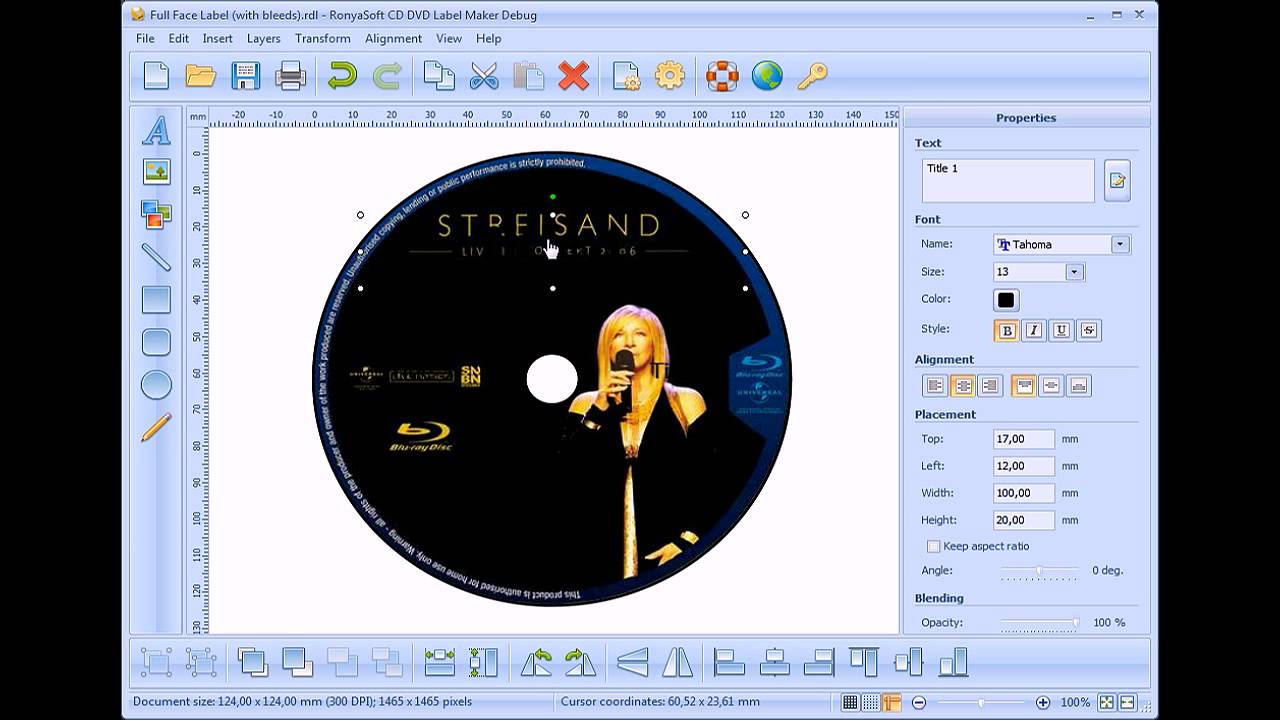The image size is (1280, 720).
Task: Set vertical text alignment to bottom
Action: [1078, 386]
